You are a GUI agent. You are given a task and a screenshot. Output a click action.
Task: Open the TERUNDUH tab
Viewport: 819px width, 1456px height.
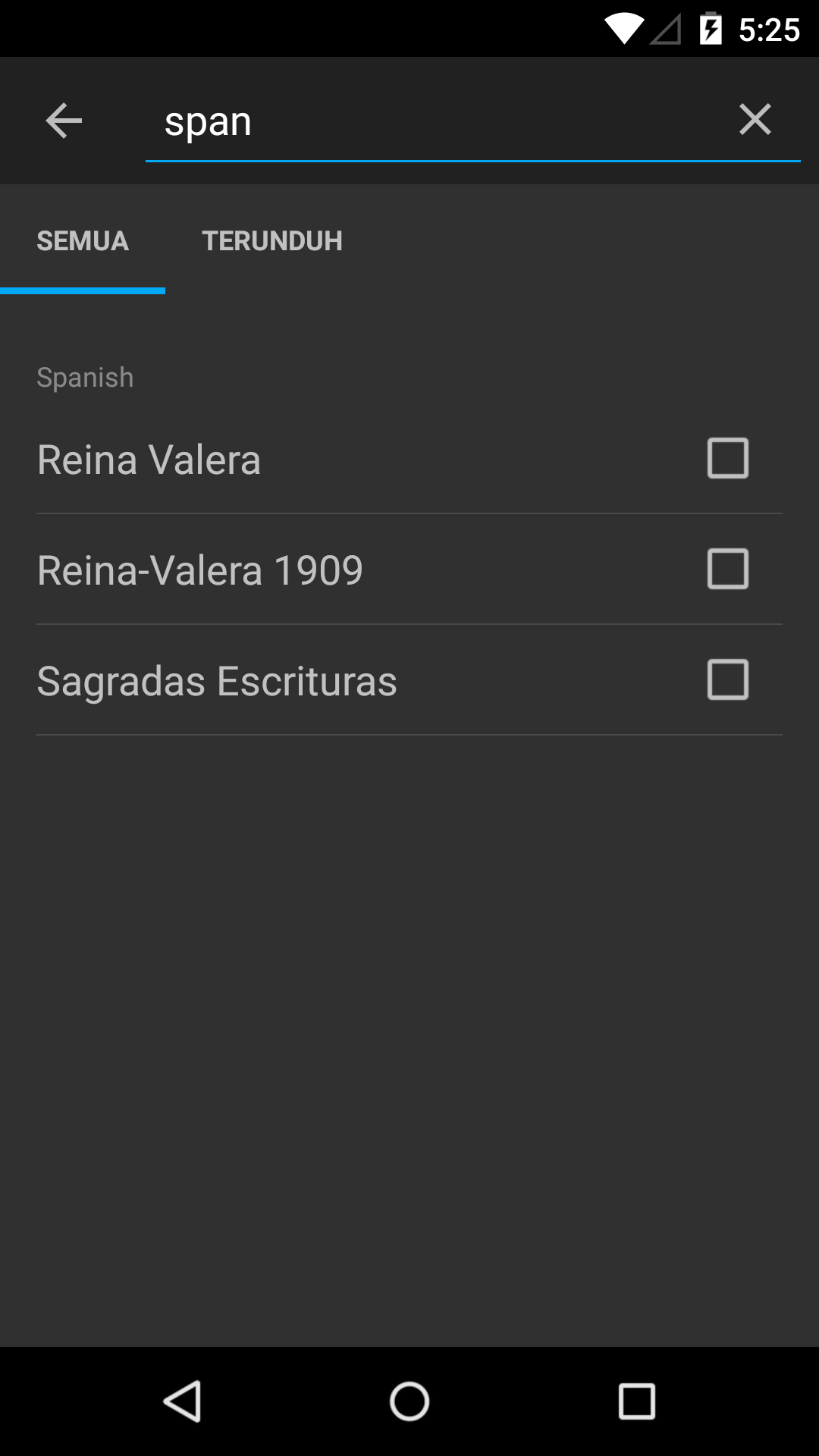tap(271, 241)
